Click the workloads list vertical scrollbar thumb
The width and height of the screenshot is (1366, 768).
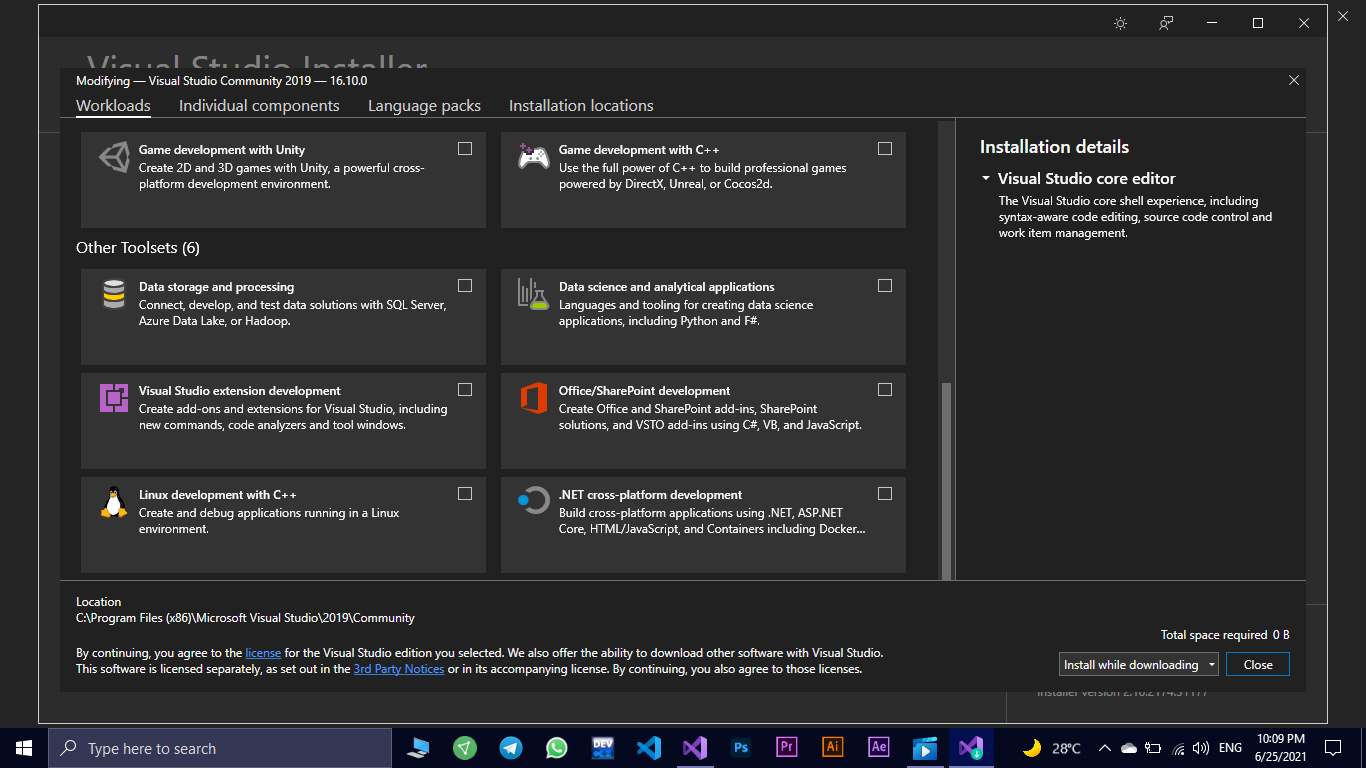point(946,479)
